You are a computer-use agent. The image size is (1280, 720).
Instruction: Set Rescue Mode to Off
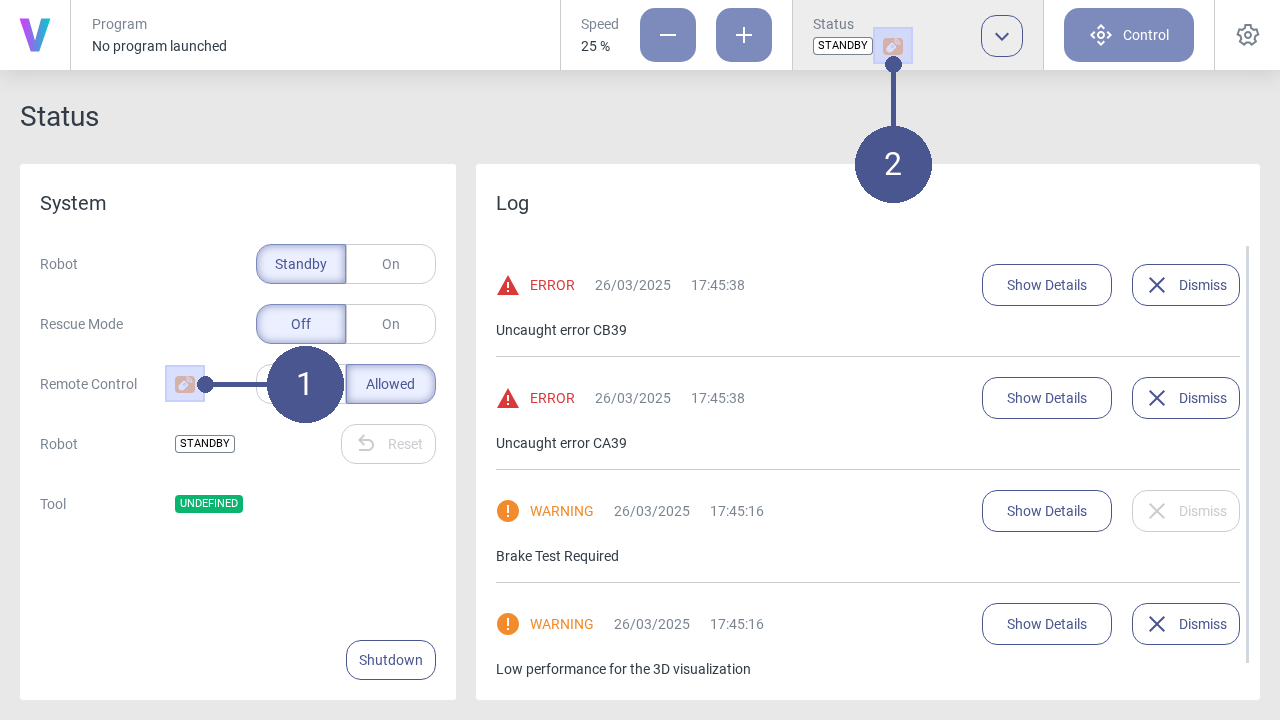coord(301,324)
